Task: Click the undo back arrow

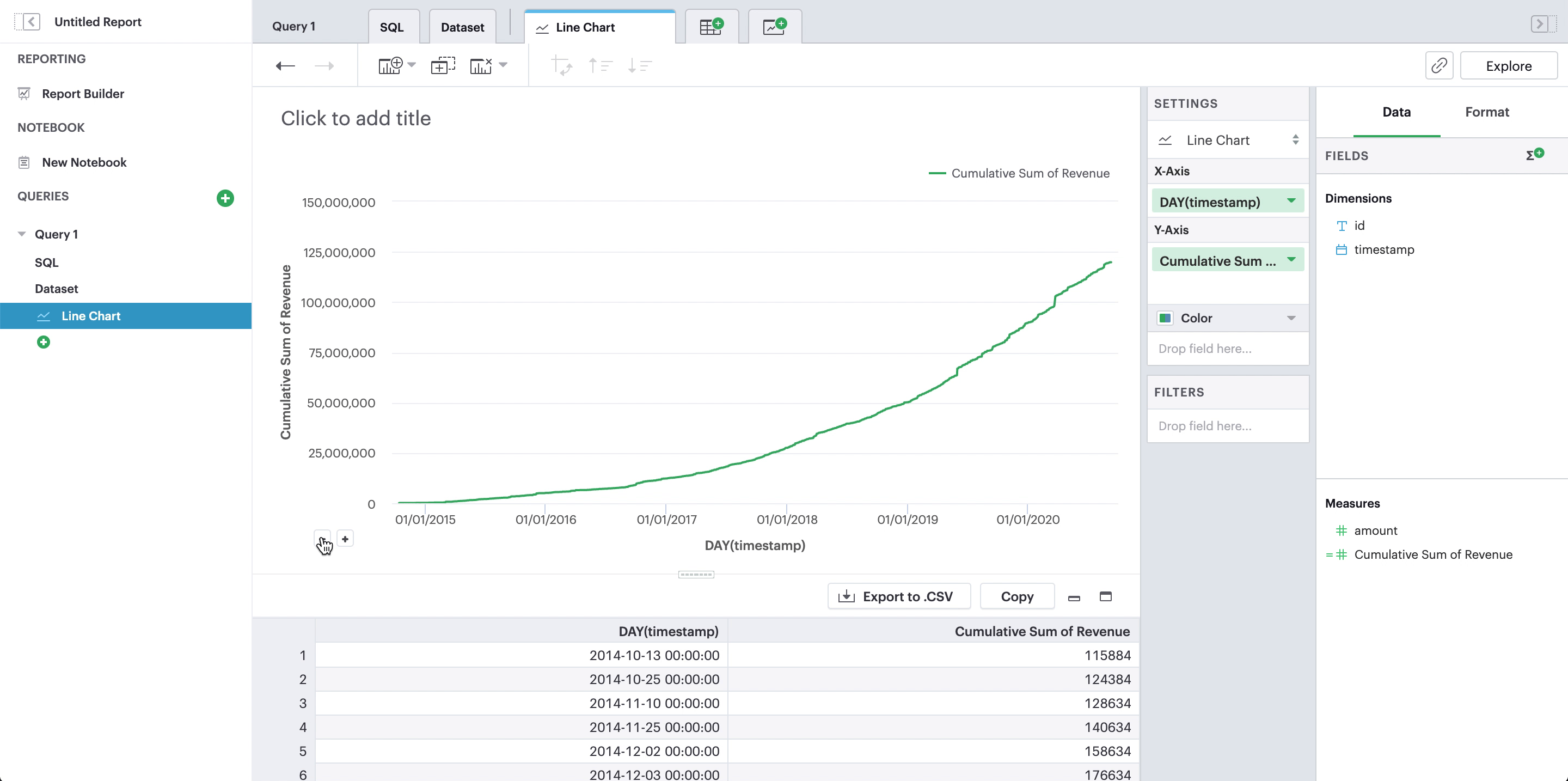Action: pyautogui.click(x=285, y=66)
